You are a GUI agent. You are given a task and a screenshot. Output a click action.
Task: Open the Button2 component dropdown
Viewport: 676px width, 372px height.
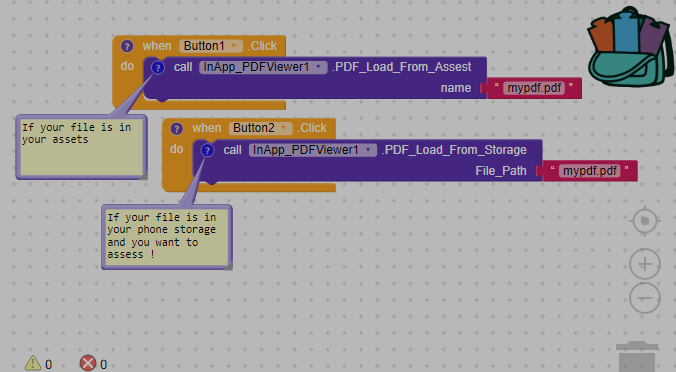(x=260, y=128)
